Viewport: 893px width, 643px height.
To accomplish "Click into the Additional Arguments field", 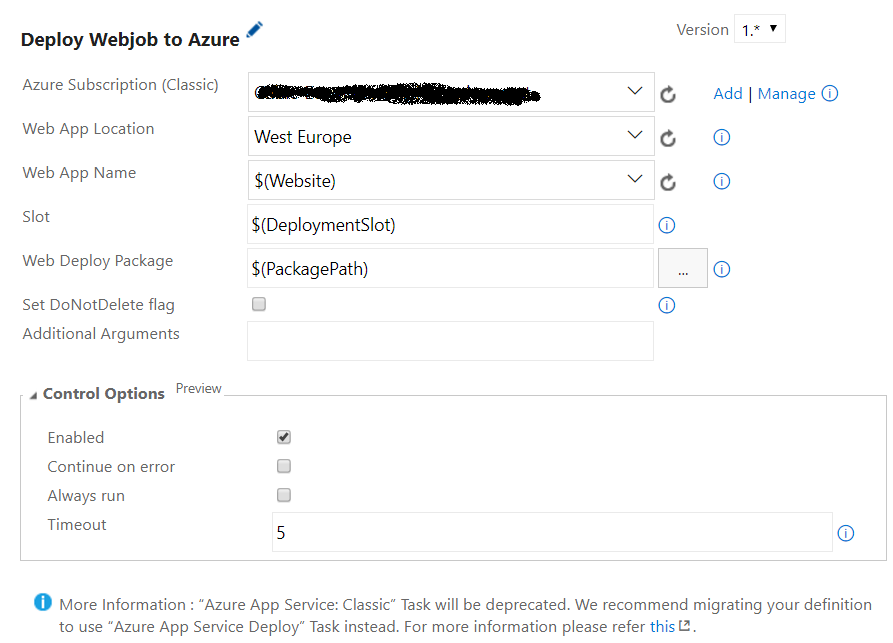I will [x=450, y=341].
